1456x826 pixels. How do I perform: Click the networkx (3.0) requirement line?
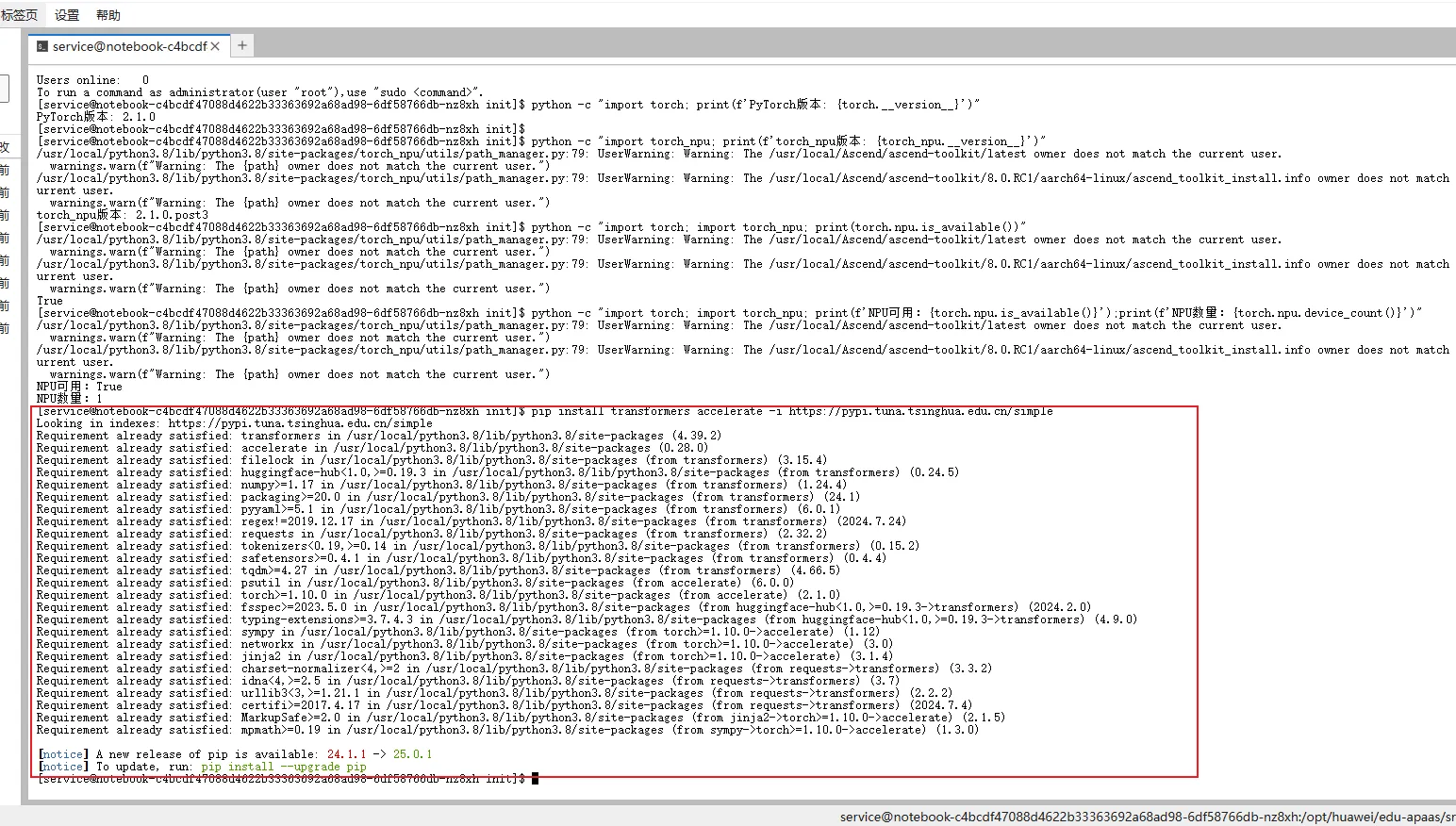click(465, 644)
